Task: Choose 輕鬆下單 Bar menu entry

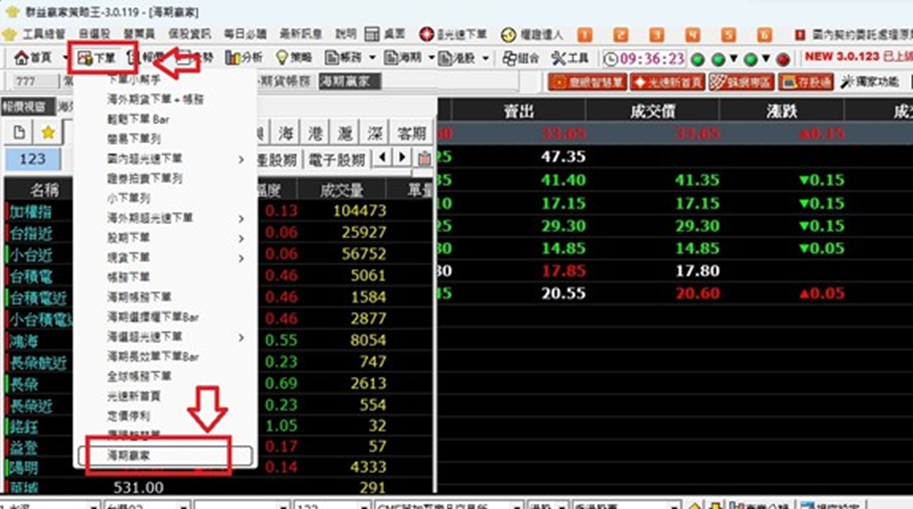Action: click(x=138, y=119)
